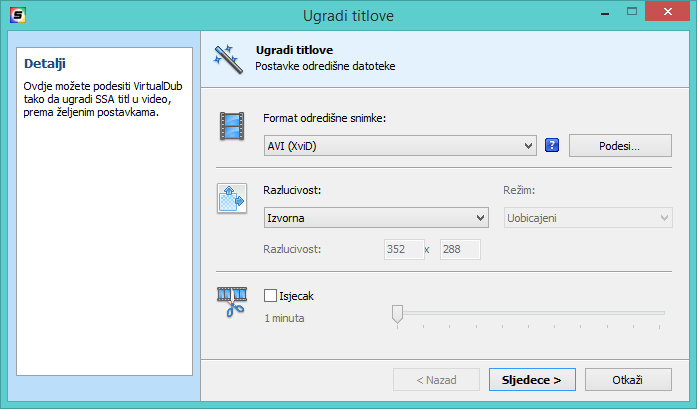The width and height of the screenshot is (697, 409).
Task: Open the Režim Uobicajeni dropdown
Action: pos(585,218)
